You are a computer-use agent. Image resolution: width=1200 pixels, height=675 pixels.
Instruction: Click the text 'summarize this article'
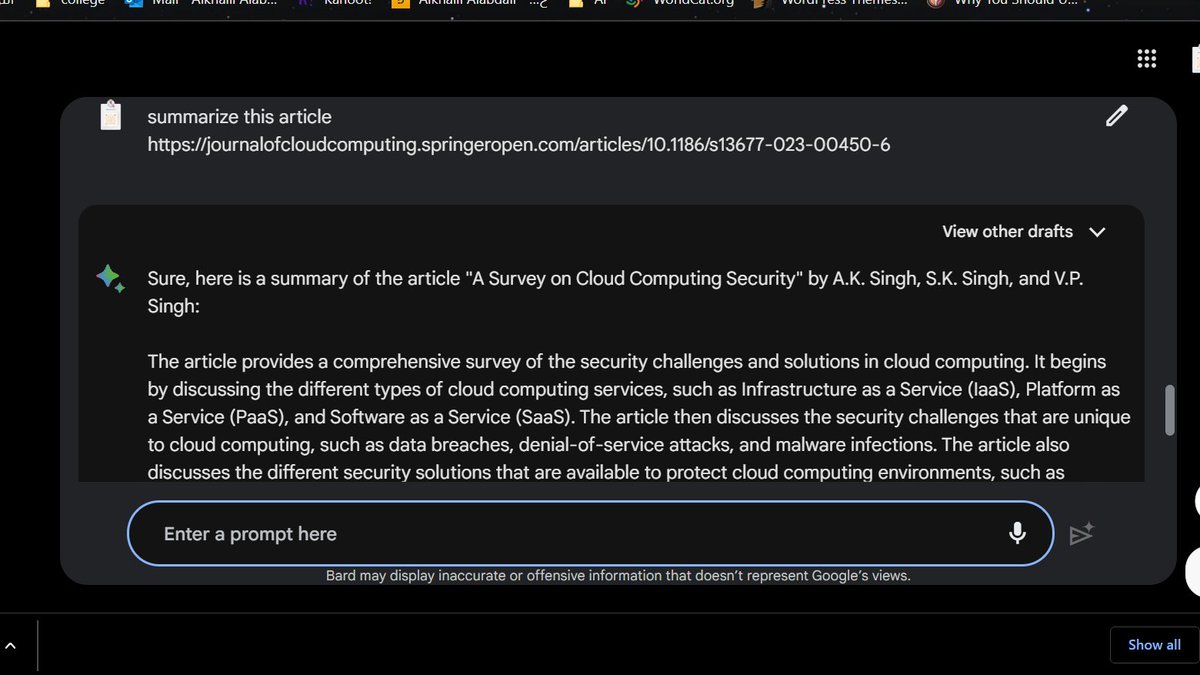239,117
